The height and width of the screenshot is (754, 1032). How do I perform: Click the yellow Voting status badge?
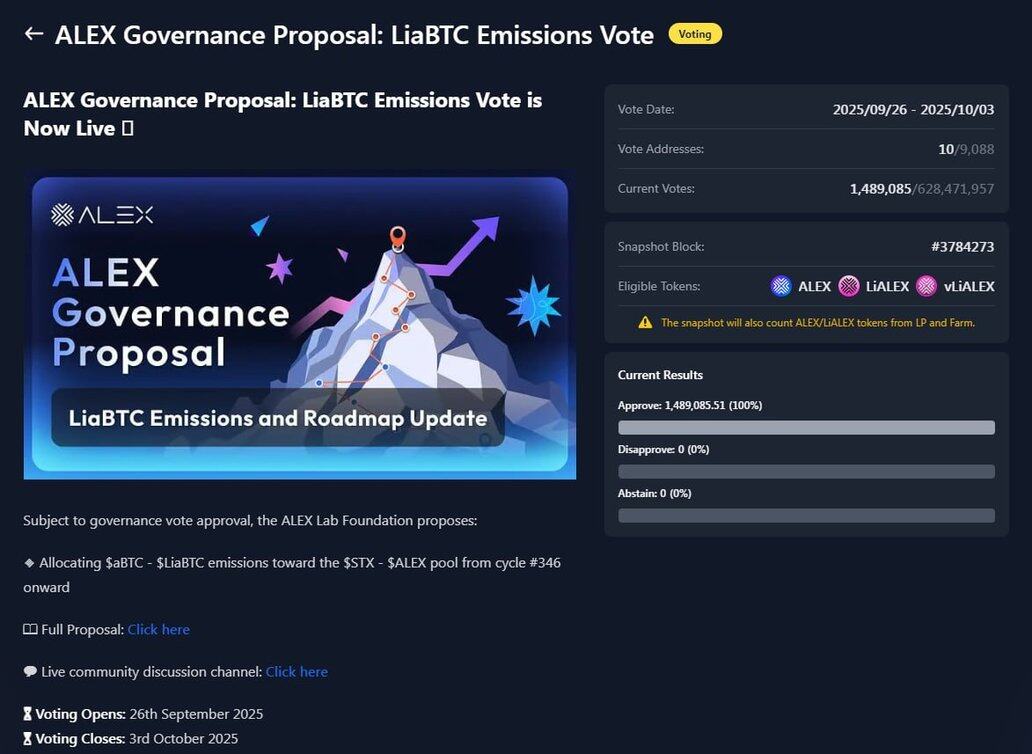point(695,34)
